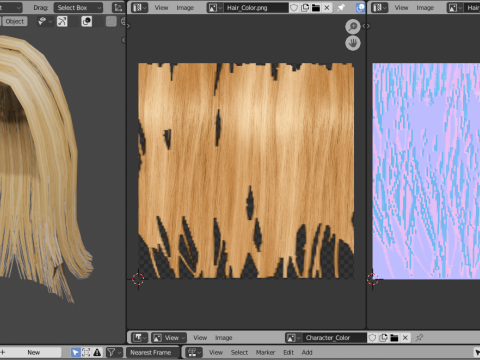Viewport: 480px width, 360px height.
Task: Open Image menu in bottom image editor header
Action: [223, 338]
